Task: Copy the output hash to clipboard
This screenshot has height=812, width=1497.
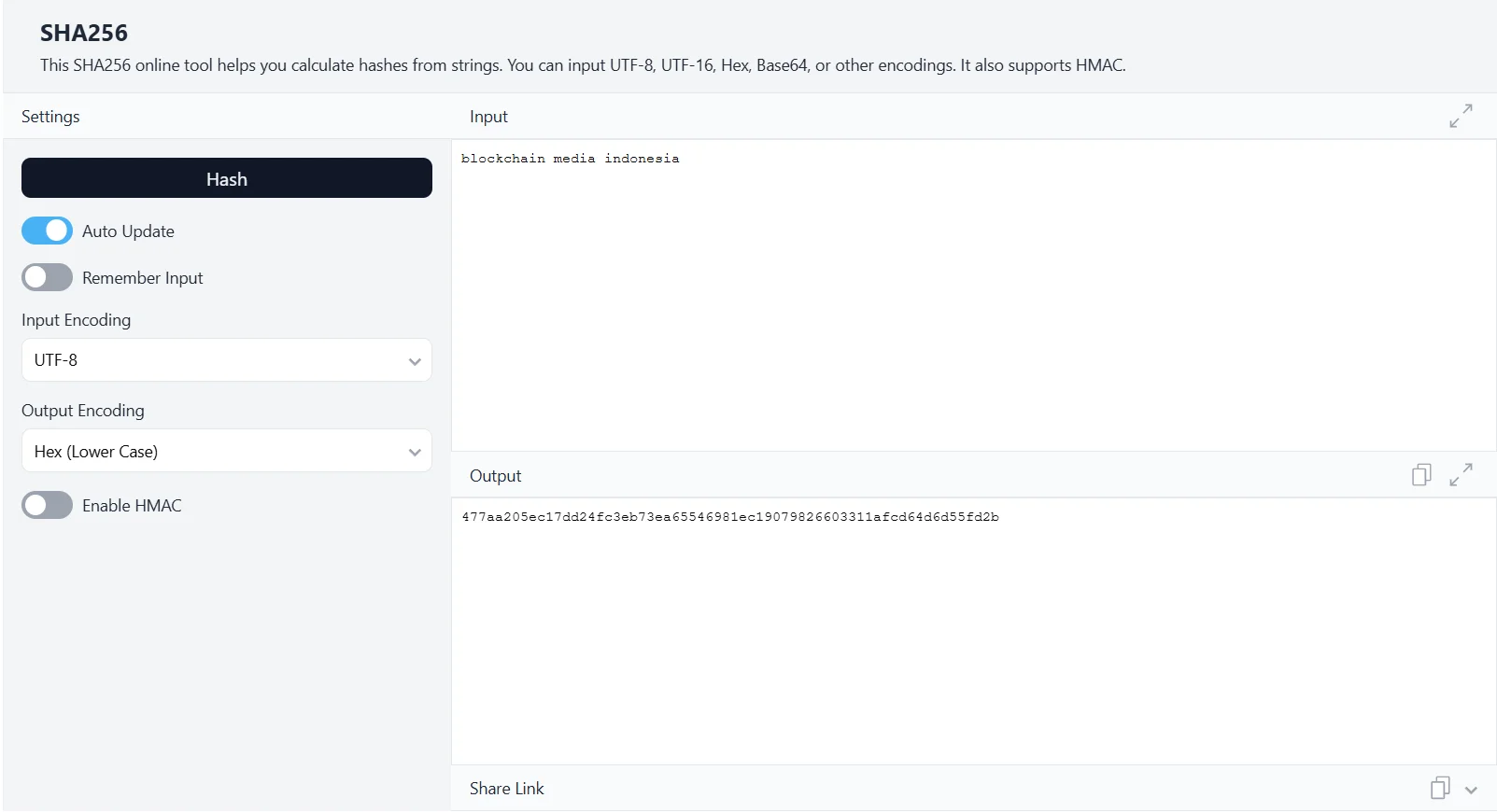Action: pos(1420,475)
